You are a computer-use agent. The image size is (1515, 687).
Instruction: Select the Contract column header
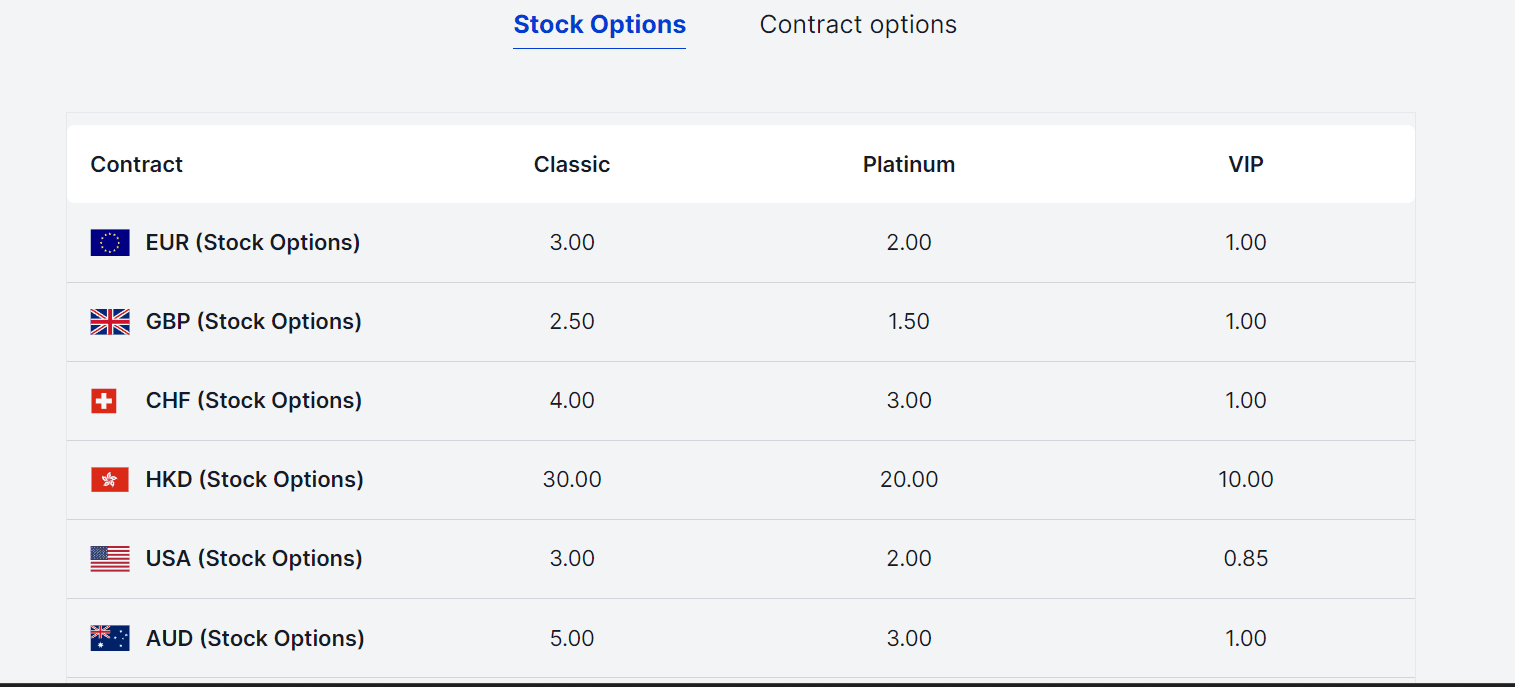(137, 165)
